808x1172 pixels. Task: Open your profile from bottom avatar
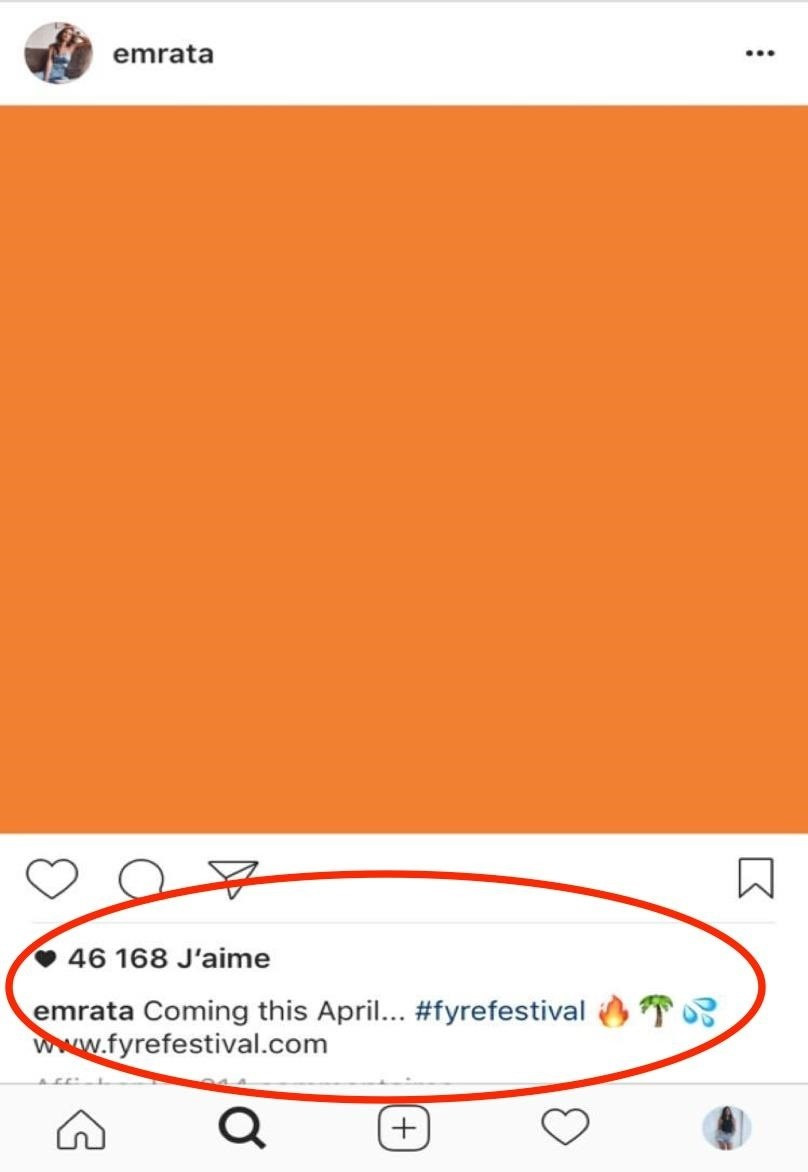(727, 1128)
